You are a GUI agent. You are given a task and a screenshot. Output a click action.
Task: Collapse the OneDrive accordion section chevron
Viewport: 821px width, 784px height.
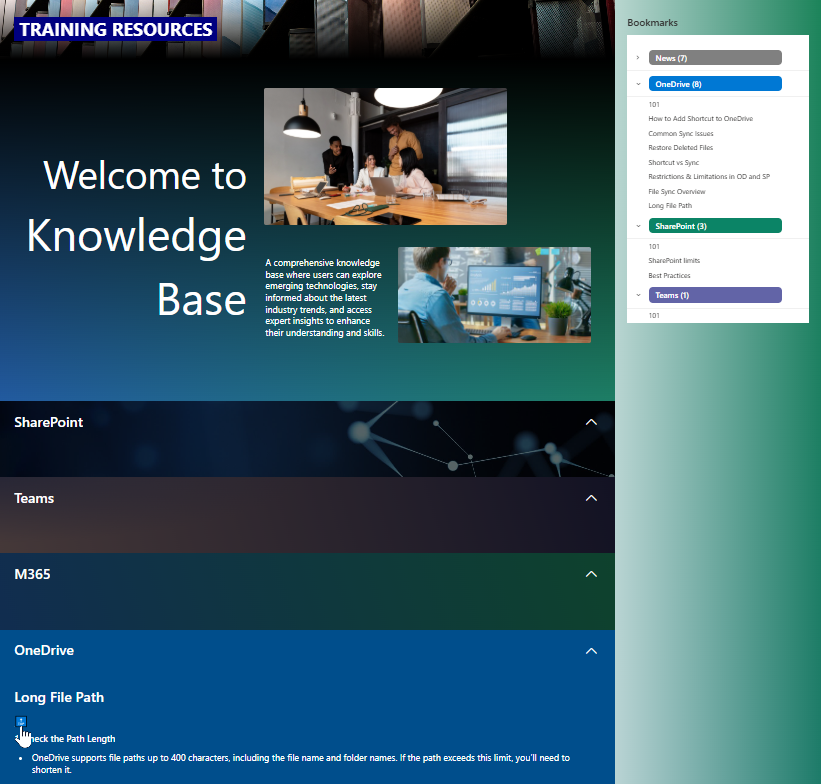(x=591, y=651)
